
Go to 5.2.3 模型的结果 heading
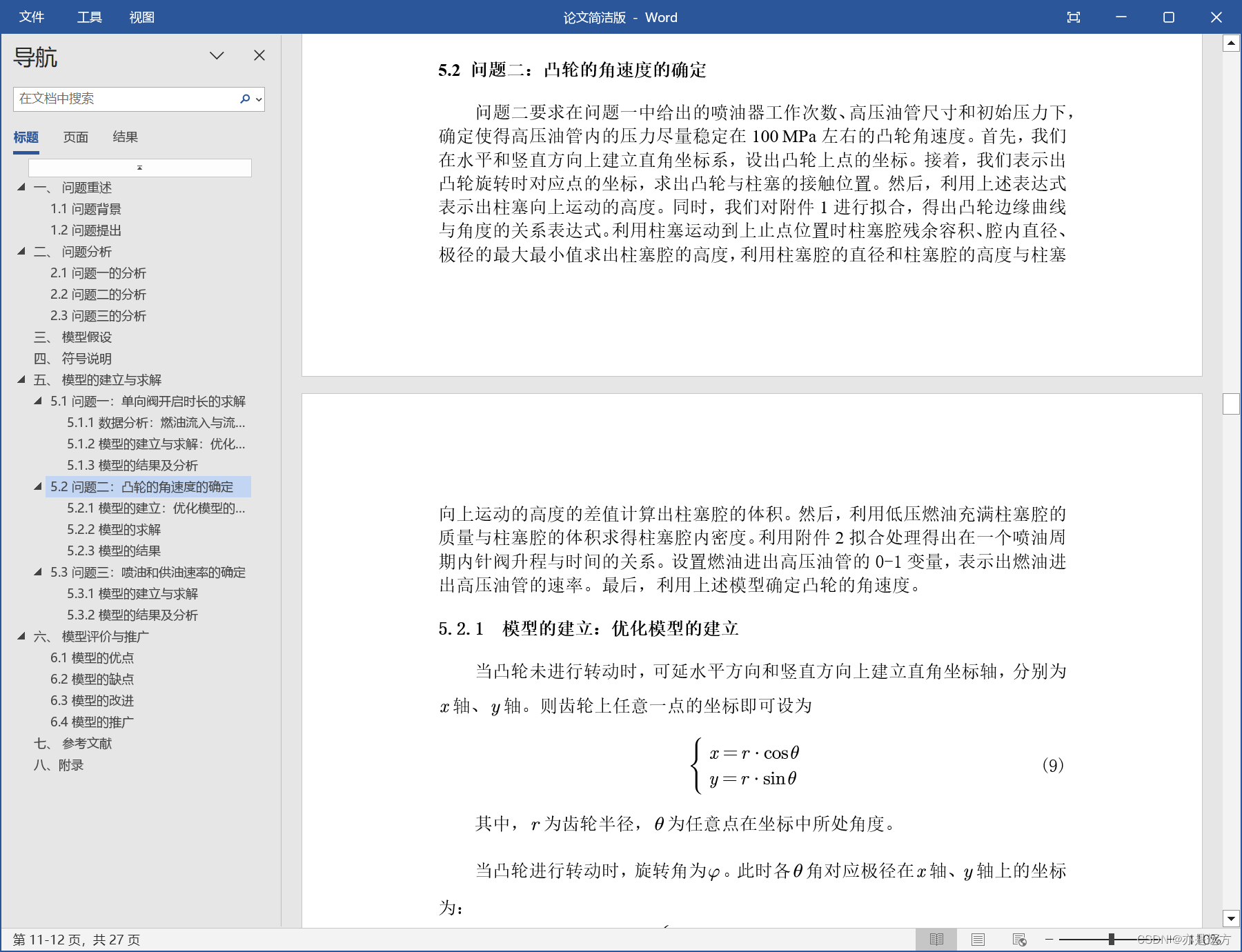click(114, 551)
